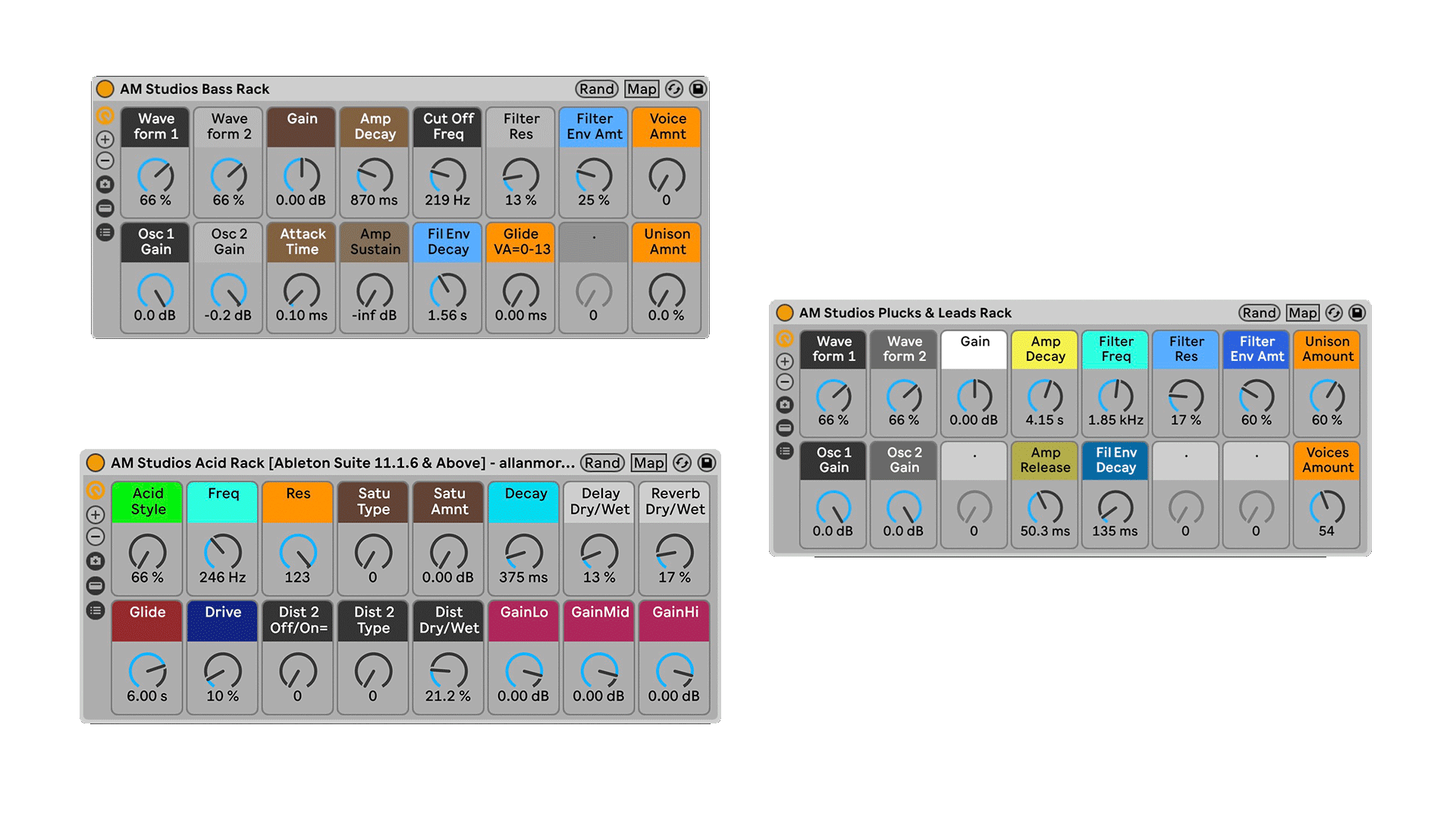Click Cut Off Freq knob in Bass Rack
1456x819 pixels.
click(448, 175)
